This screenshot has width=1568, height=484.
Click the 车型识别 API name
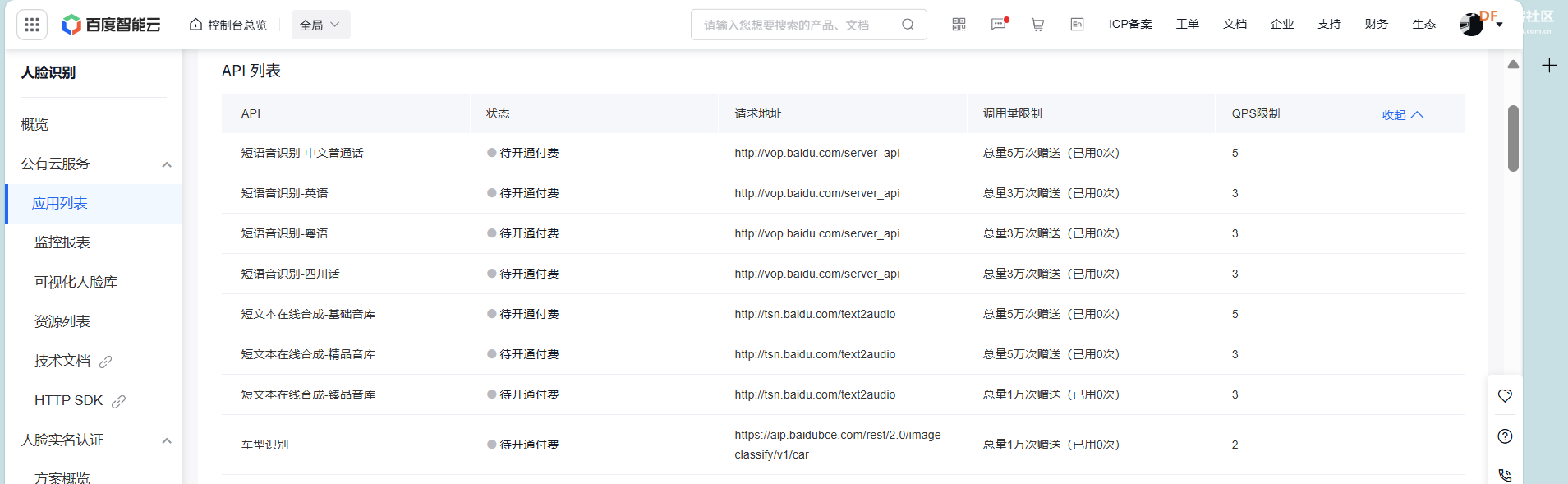coord(264,445)
